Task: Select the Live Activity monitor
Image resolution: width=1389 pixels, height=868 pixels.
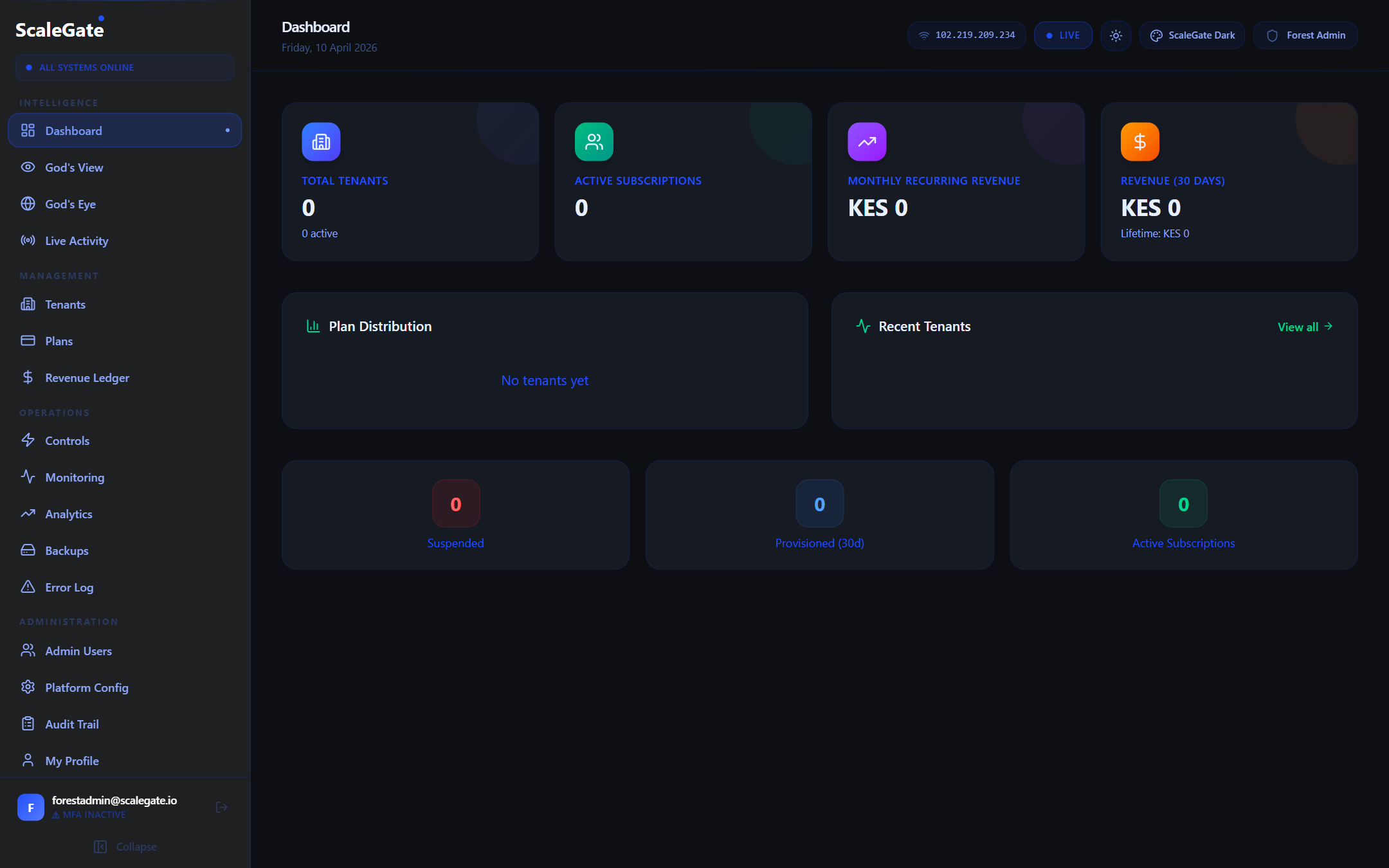Action: tap(76, 240)
